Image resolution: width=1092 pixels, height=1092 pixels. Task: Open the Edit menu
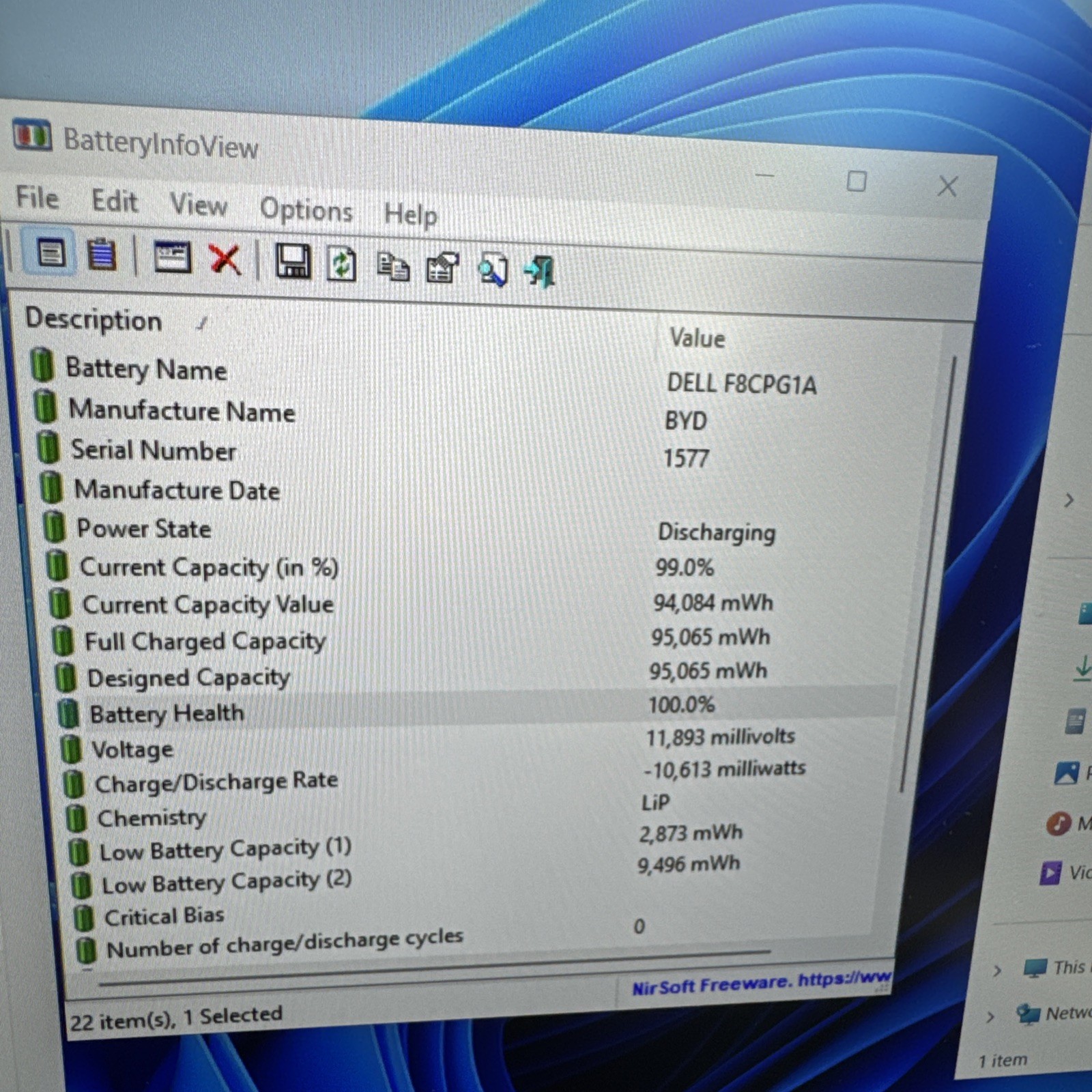click(x=115, y=202)
